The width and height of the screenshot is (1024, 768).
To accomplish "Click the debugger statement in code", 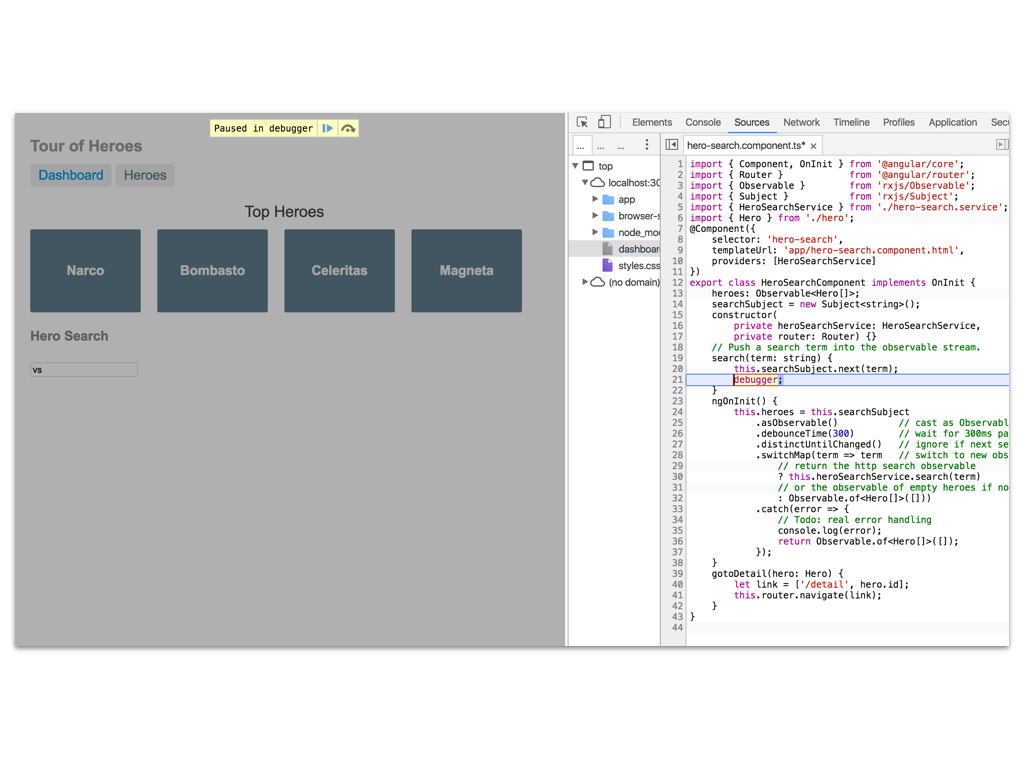I will tap(756, 379).
